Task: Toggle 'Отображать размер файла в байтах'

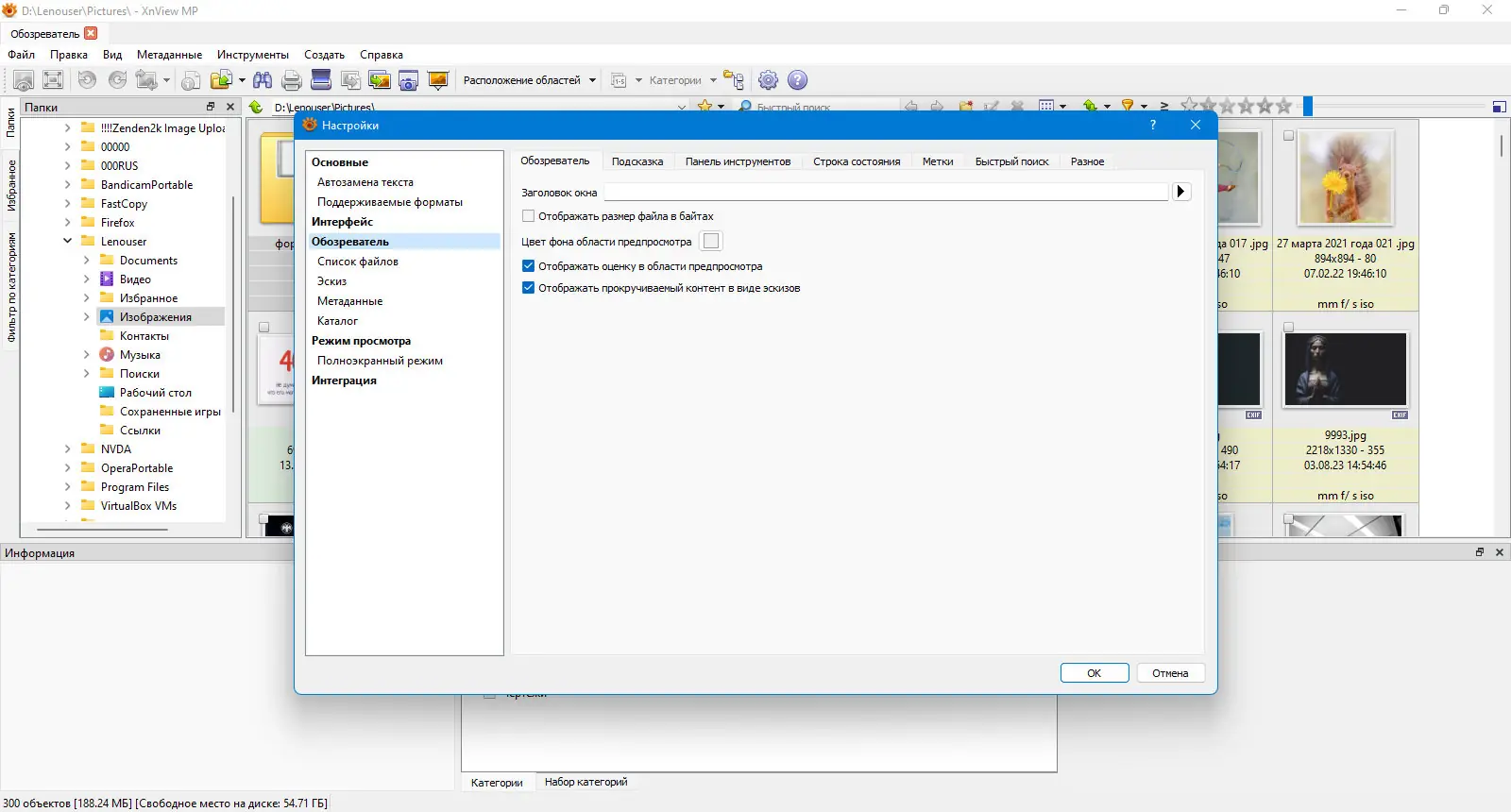Action: pyautogui.click(x=529, y=216)
